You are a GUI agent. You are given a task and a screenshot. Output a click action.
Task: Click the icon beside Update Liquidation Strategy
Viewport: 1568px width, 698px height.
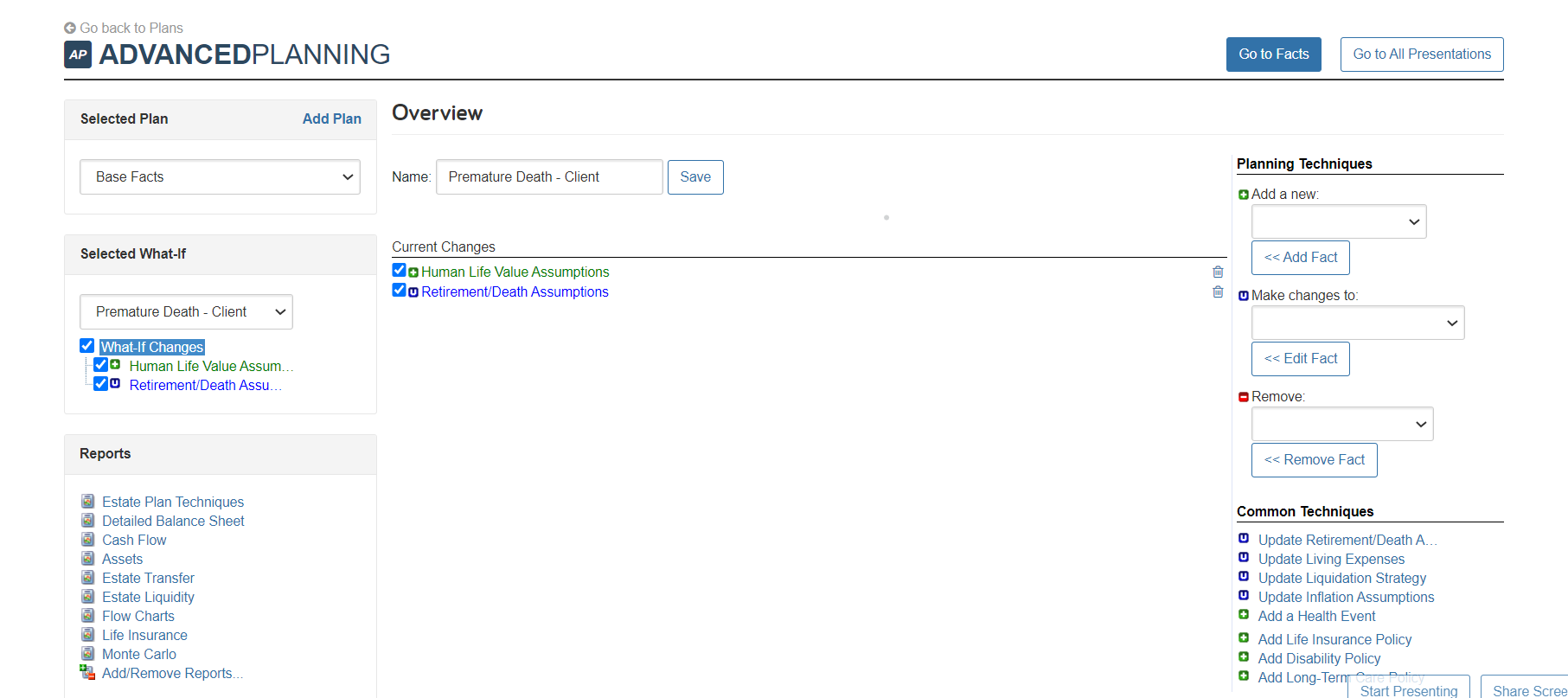(x=1244, y=576)
